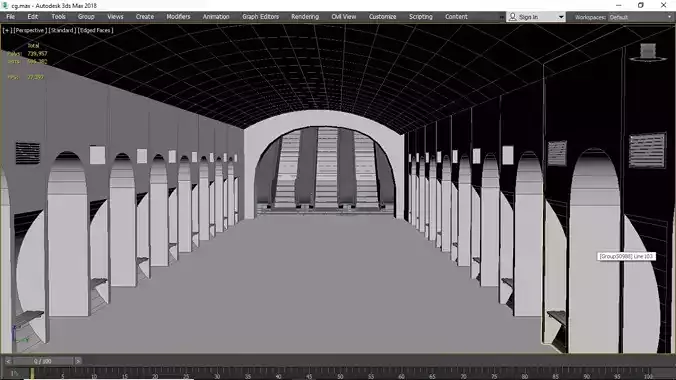This screenshot has height=380, width=676.
Task: Open the Graph Editors menu
Action: click(x=260, y=17)
